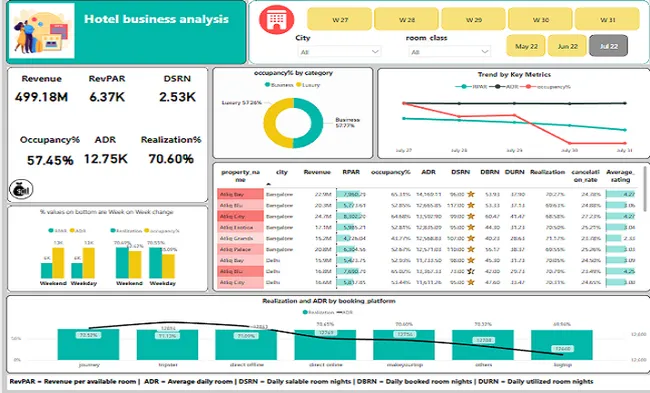Sort table by the table's DSRN column header
The width and height of the screenshot is (650, 393).
(461, 172)
